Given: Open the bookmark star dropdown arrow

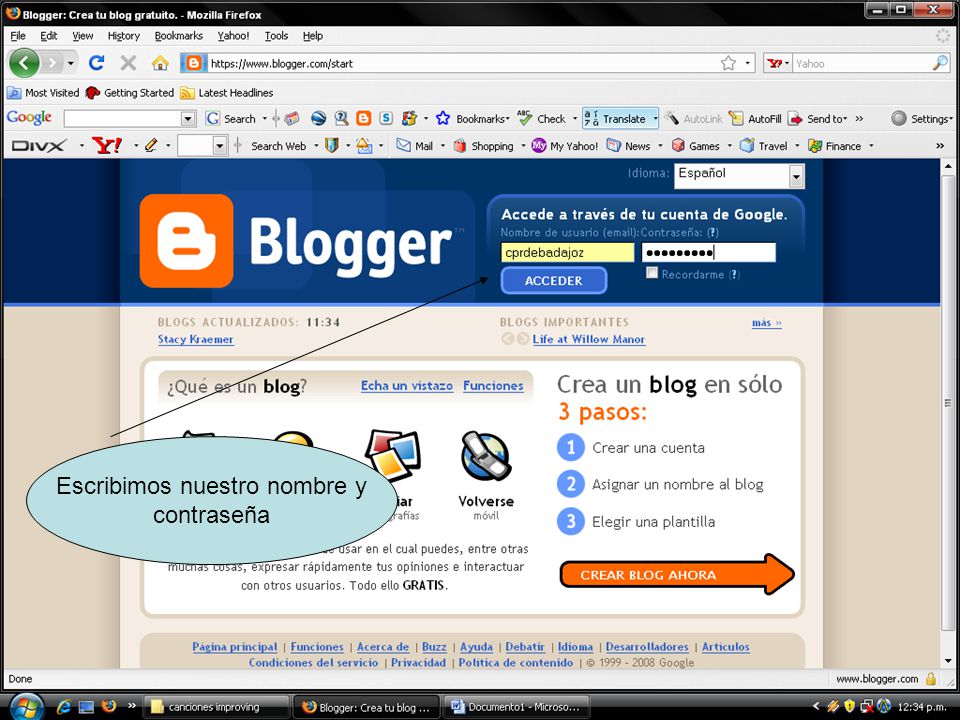Looking at the screenshot, I should pyautogui.click(x=747, y=63).
